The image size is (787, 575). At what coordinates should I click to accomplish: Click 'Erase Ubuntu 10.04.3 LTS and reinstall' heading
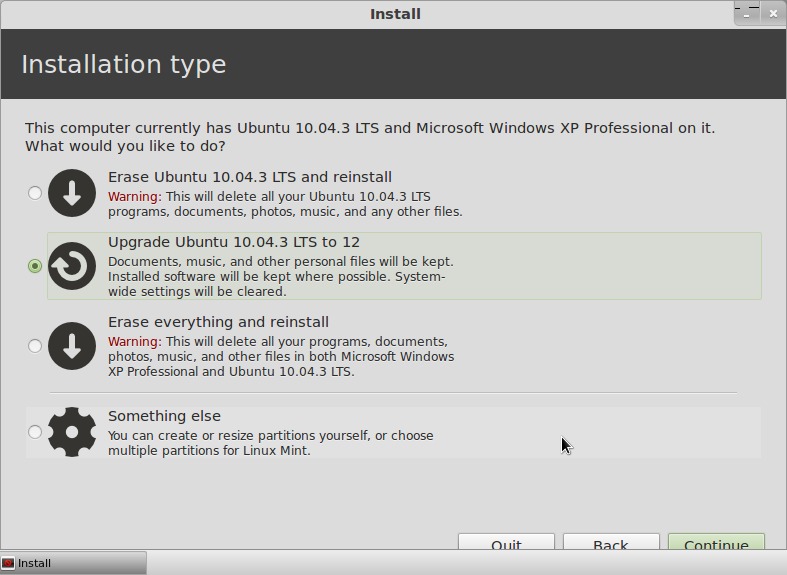[x=250, y=177]
